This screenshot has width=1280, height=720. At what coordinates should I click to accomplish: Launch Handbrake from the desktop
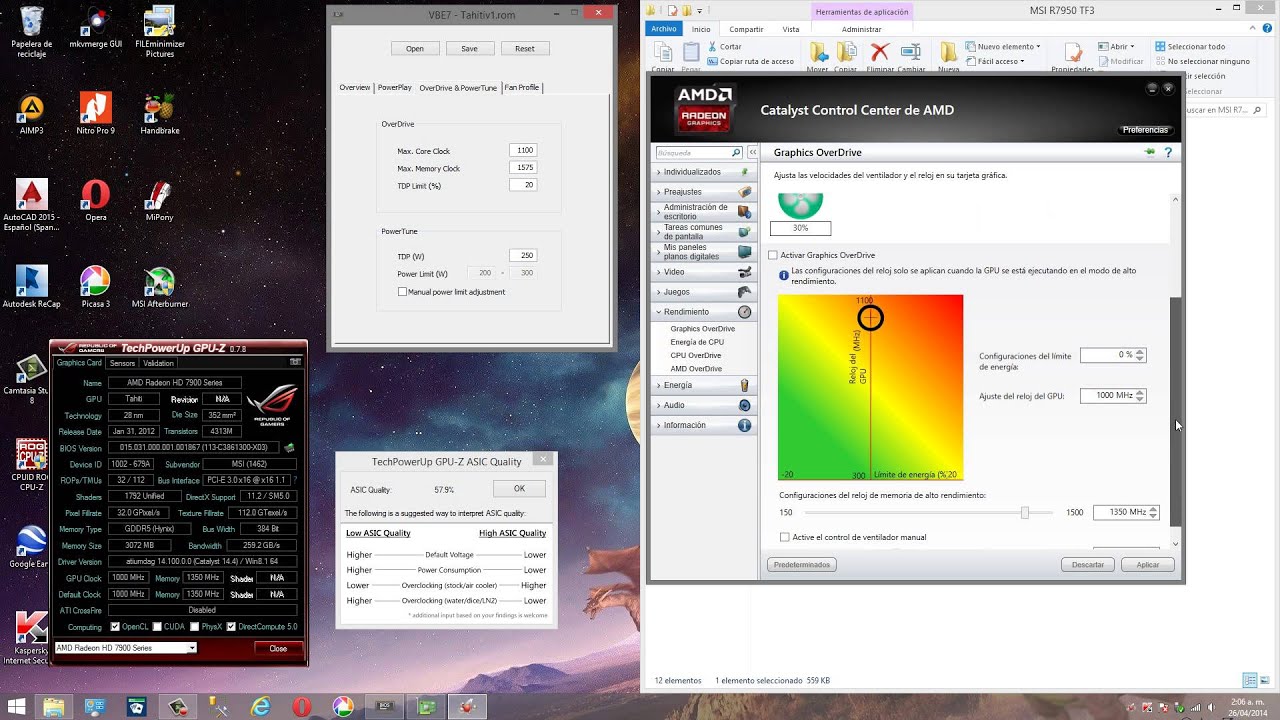coord(159,115)
